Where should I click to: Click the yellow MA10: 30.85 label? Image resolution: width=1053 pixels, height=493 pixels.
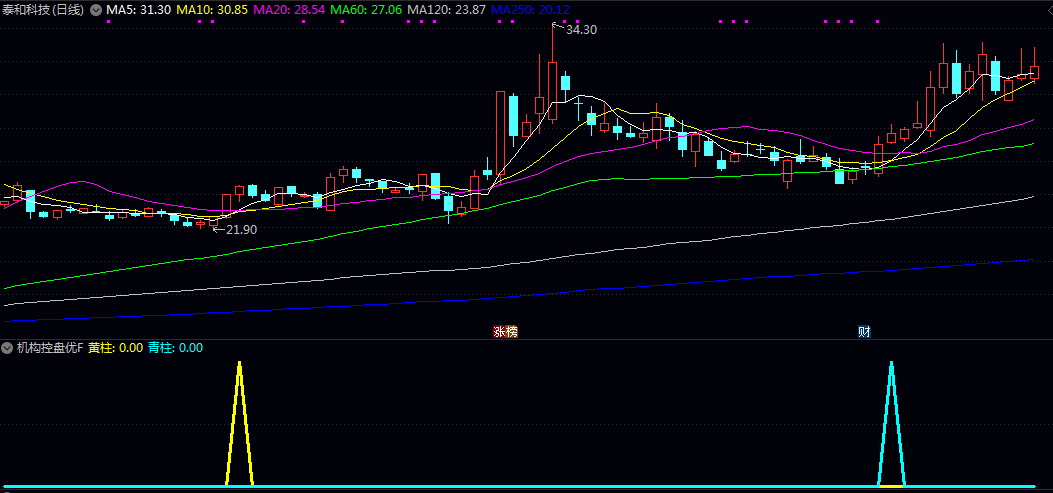pyautogui.click(x=212, y=9)
